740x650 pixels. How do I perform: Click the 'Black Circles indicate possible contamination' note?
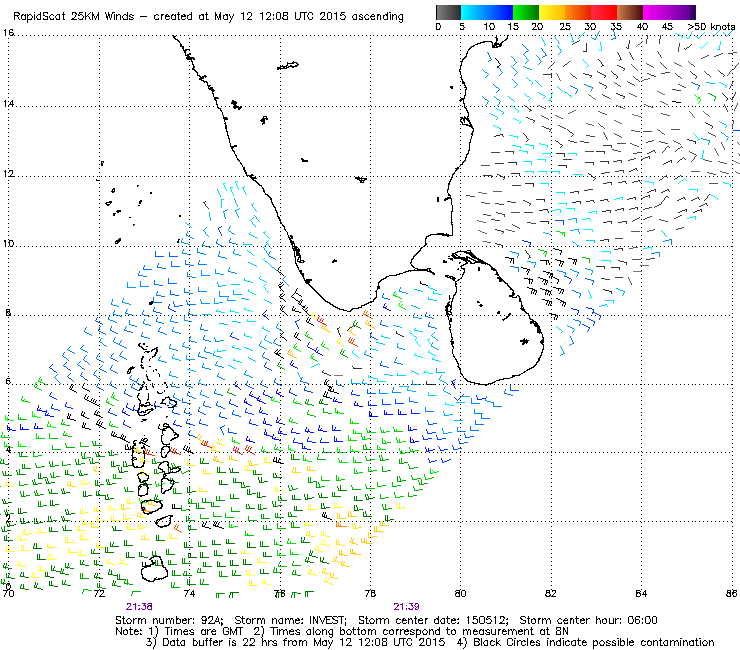coord(594,642)
